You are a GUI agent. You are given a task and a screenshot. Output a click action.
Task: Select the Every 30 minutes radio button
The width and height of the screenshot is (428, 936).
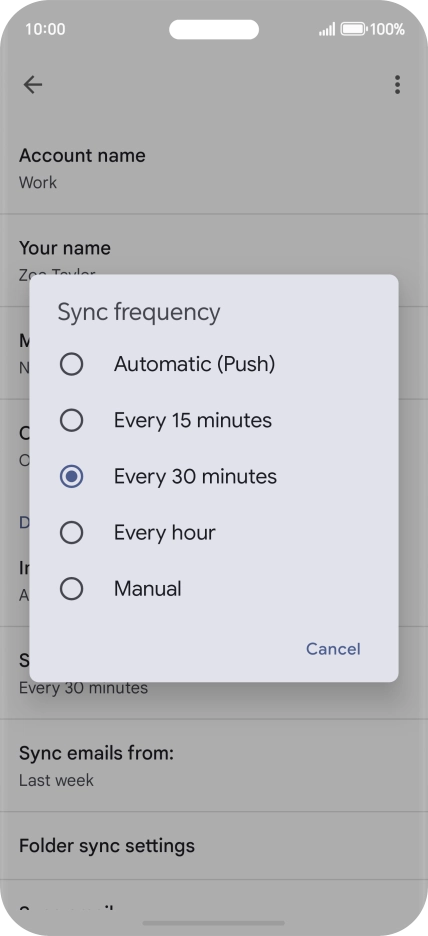click(x=72, y=476)
